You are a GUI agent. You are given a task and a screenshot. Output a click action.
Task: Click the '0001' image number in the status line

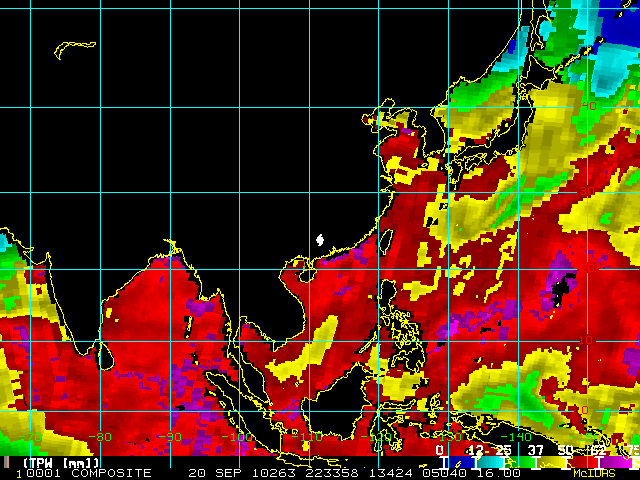tap(43, 473)
